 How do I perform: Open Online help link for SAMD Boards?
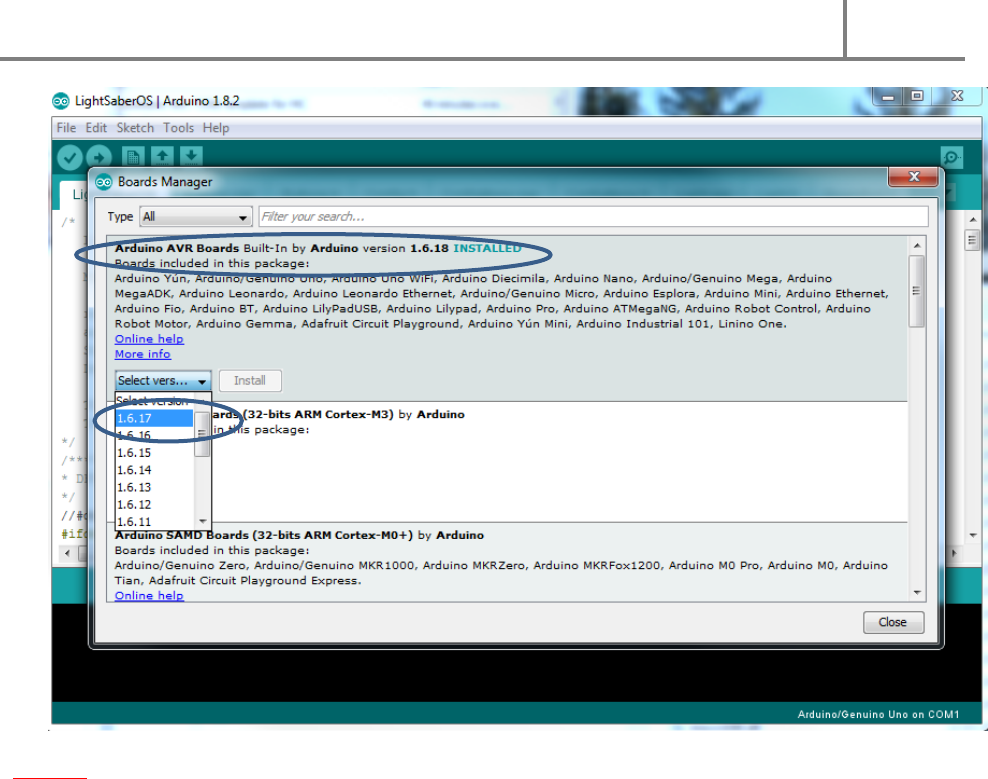(x=149, y=596)
